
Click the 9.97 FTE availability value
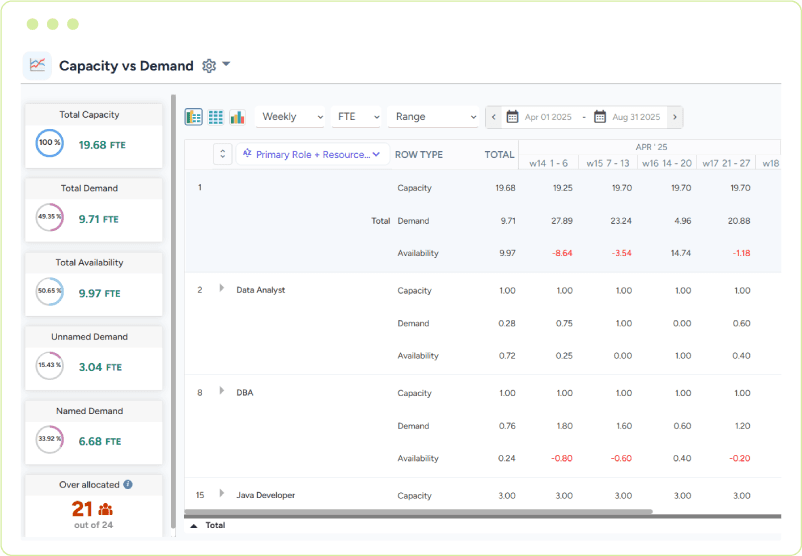click(x=99, y=293)
